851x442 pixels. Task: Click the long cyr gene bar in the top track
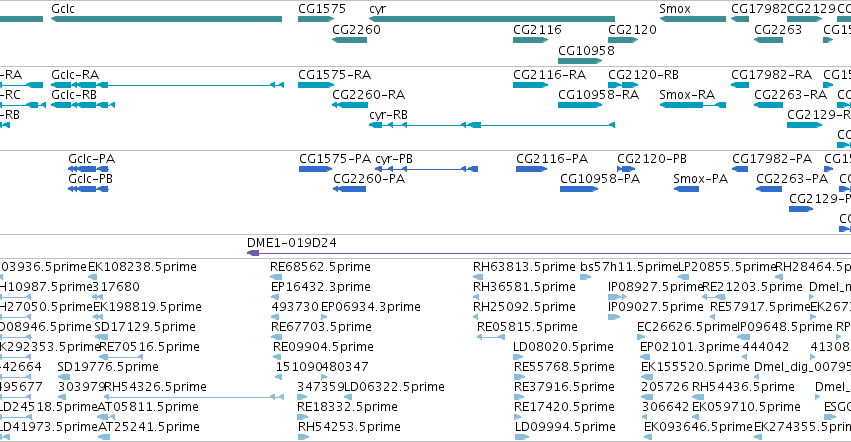tap(492, 19)
